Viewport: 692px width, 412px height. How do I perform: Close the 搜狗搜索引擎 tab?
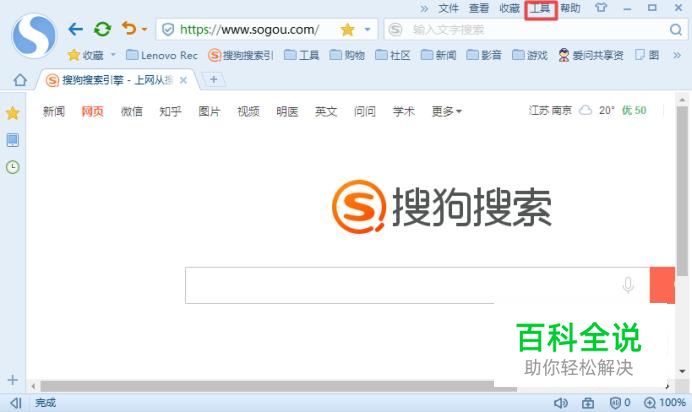coord(184,80)
